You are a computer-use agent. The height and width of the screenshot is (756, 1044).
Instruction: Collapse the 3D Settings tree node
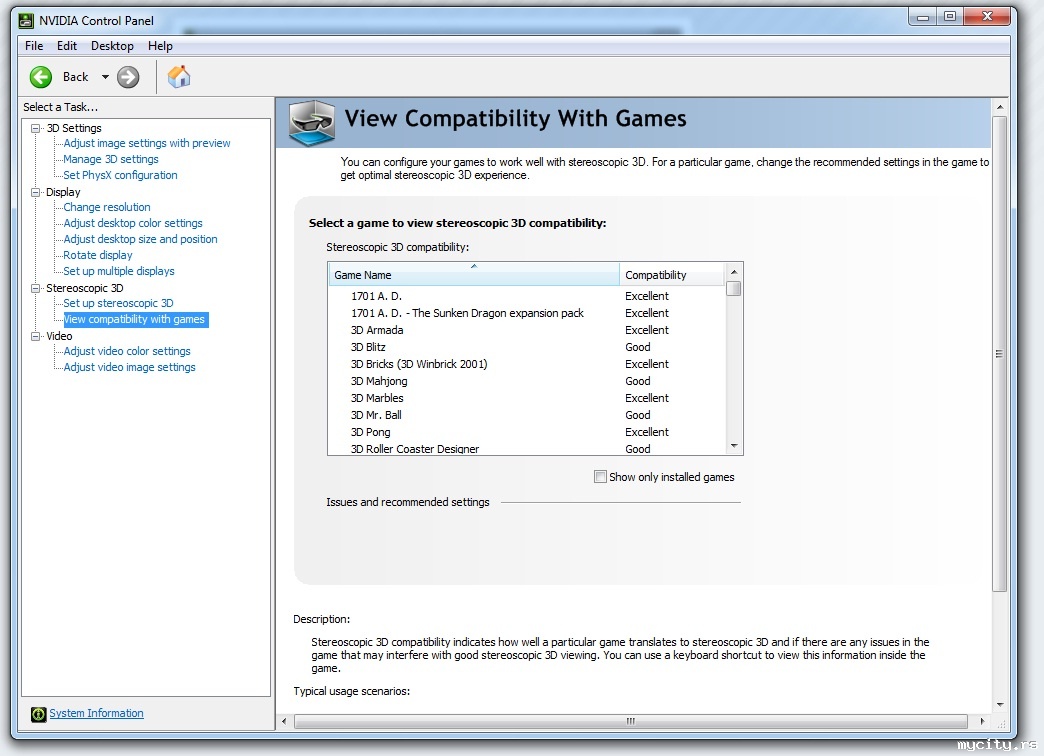coord(35,128)
